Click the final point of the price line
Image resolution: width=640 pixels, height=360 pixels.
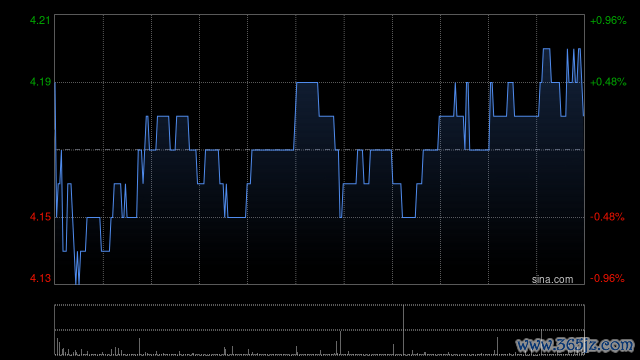(x=584, y=116)
